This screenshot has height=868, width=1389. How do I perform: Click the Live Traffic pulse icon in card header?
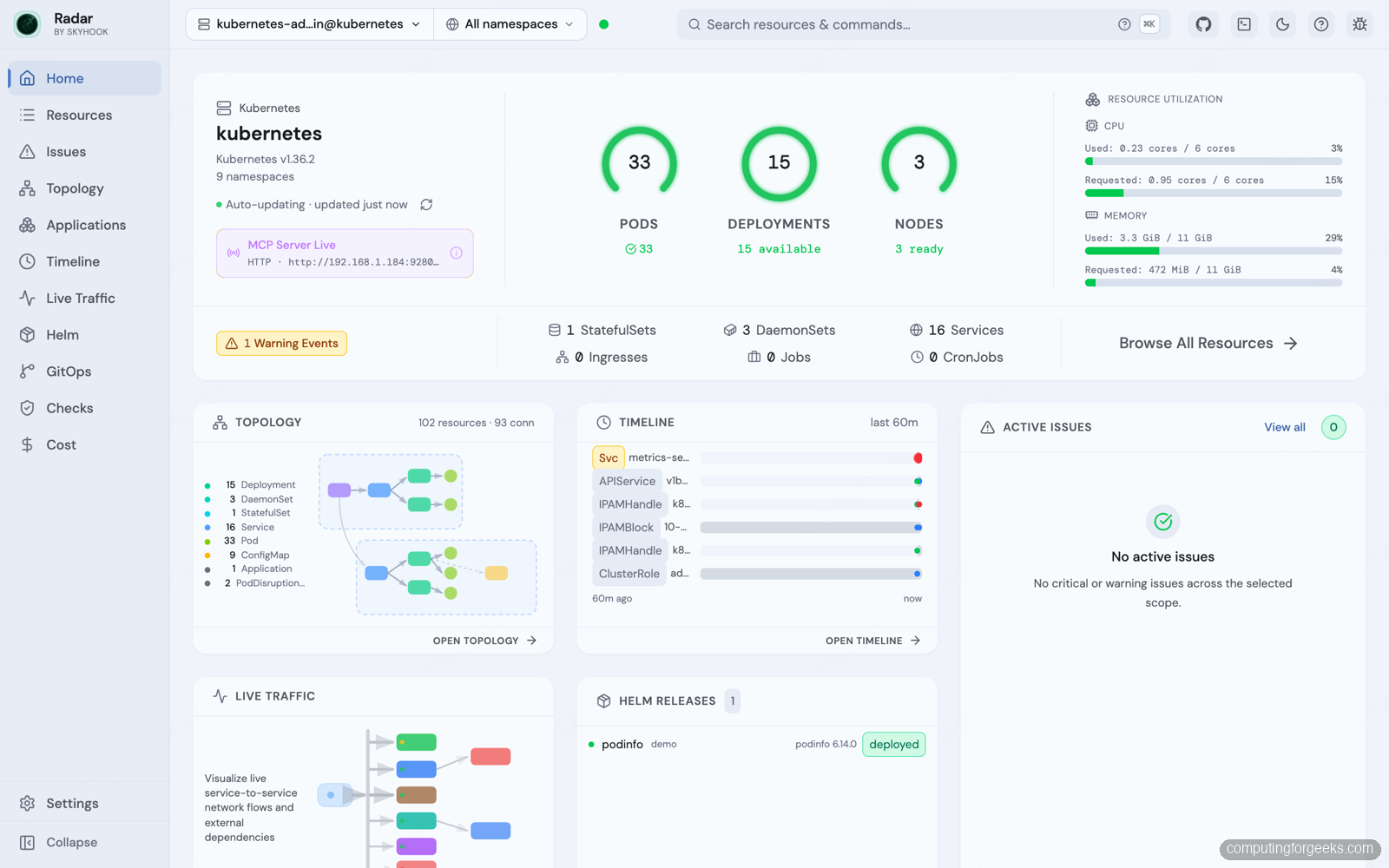tap(220, 696)
